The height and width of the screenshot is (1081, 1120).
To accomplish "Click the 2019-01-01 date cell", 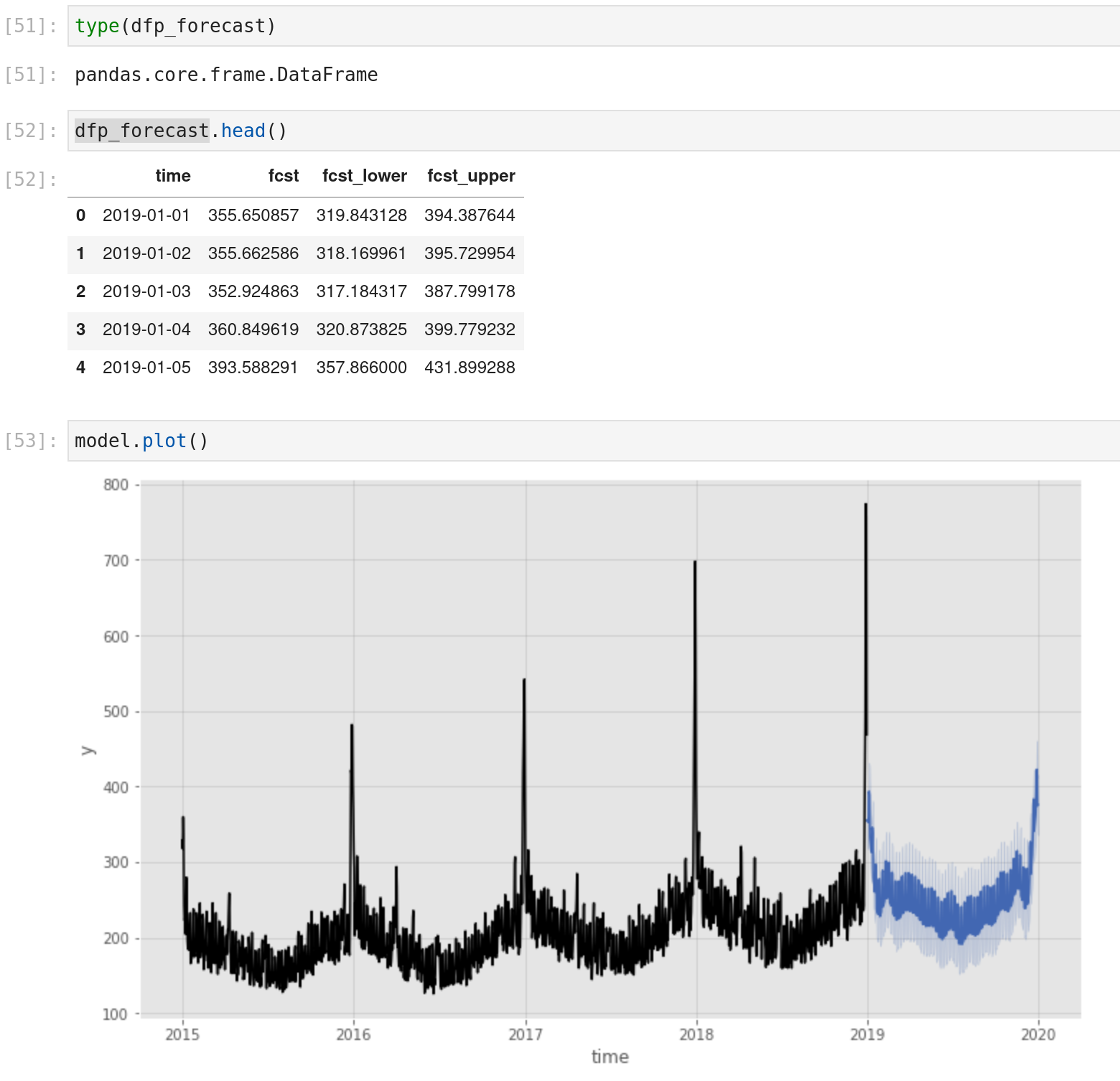I will [146, 215].
